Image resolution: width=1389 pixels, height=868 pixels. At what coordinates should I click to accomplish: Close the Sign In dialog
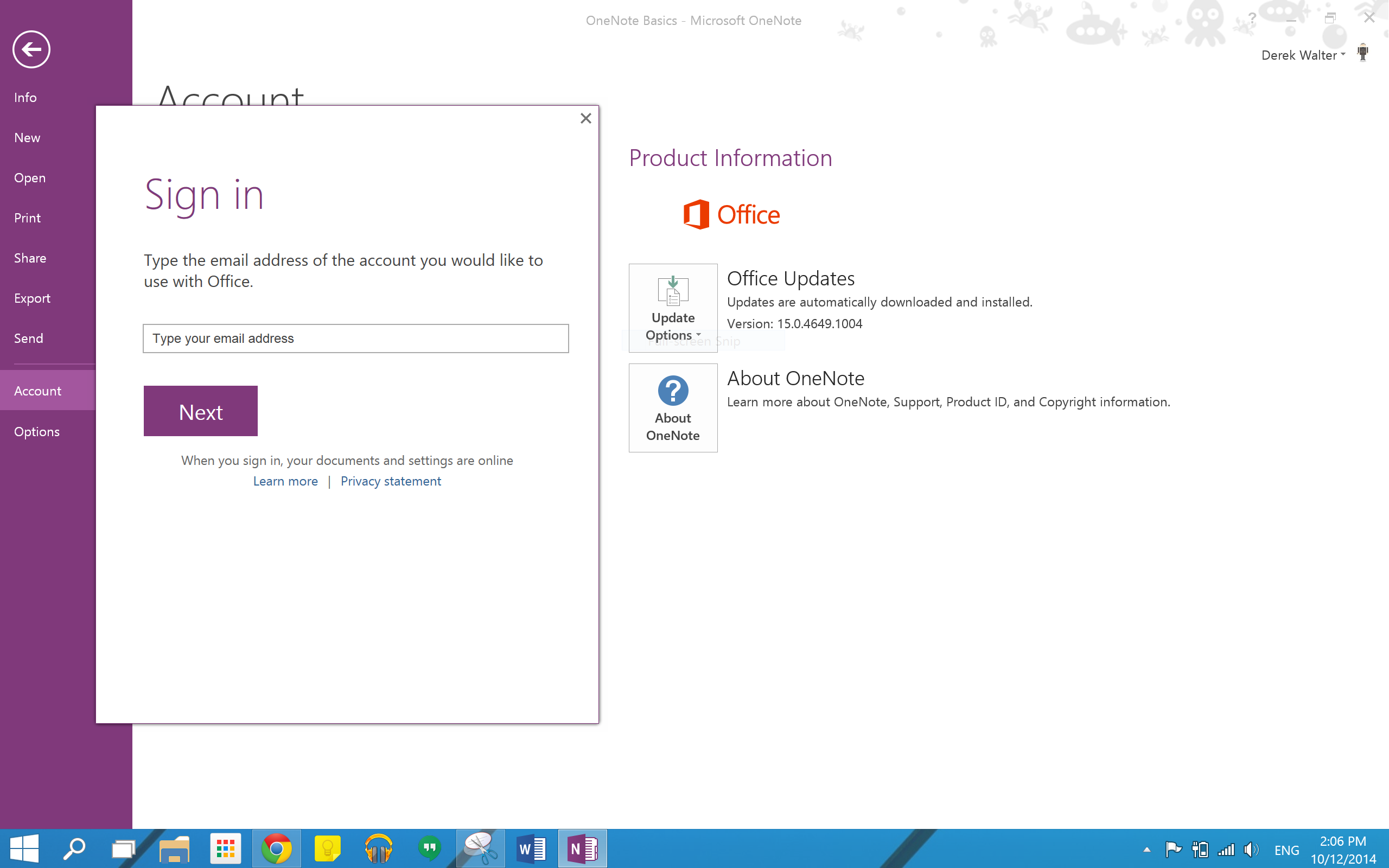pyautogui.click(x=585, y=117)
